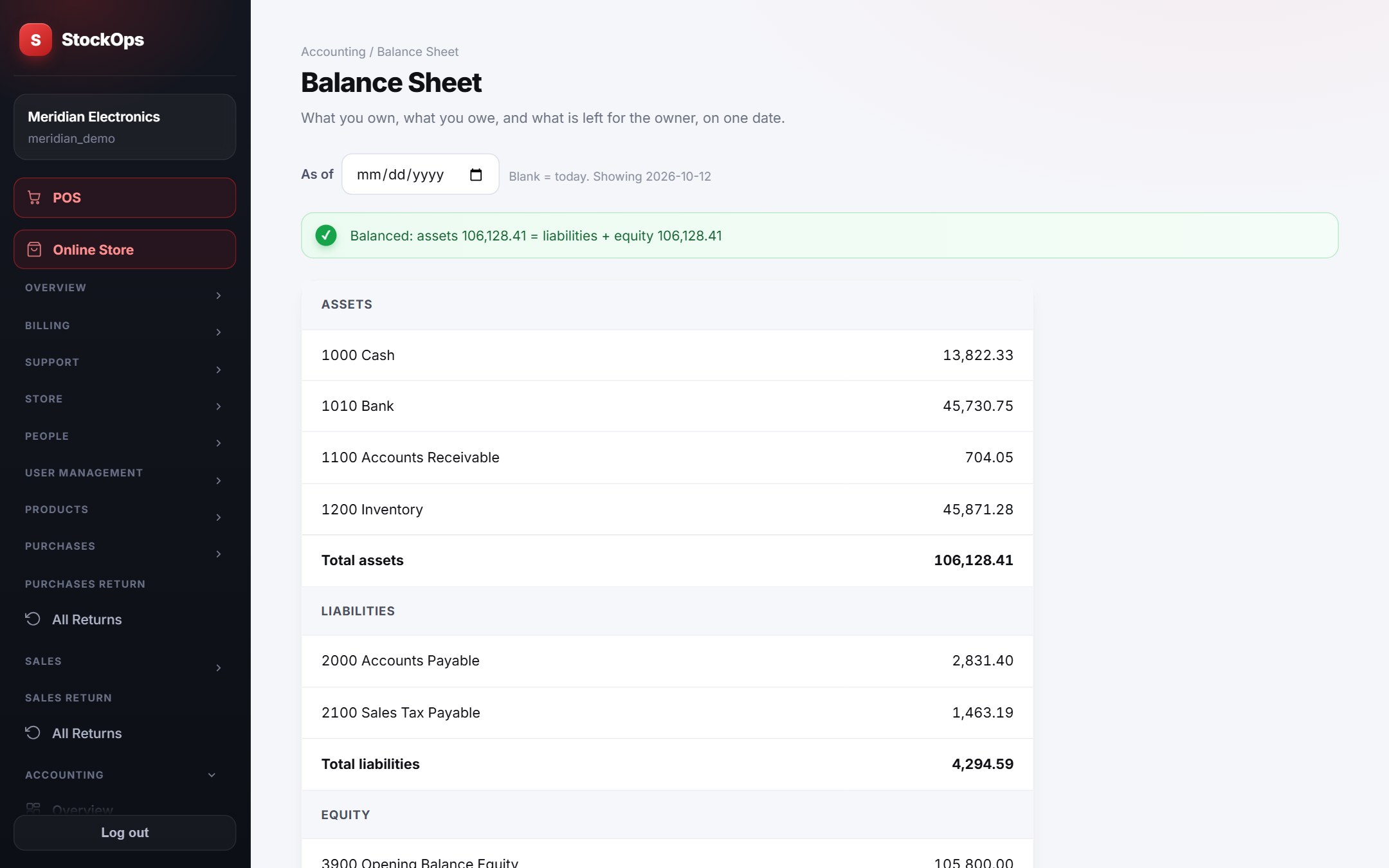
Task: Click the Bank amount 45,730.75
Action: 978,406
